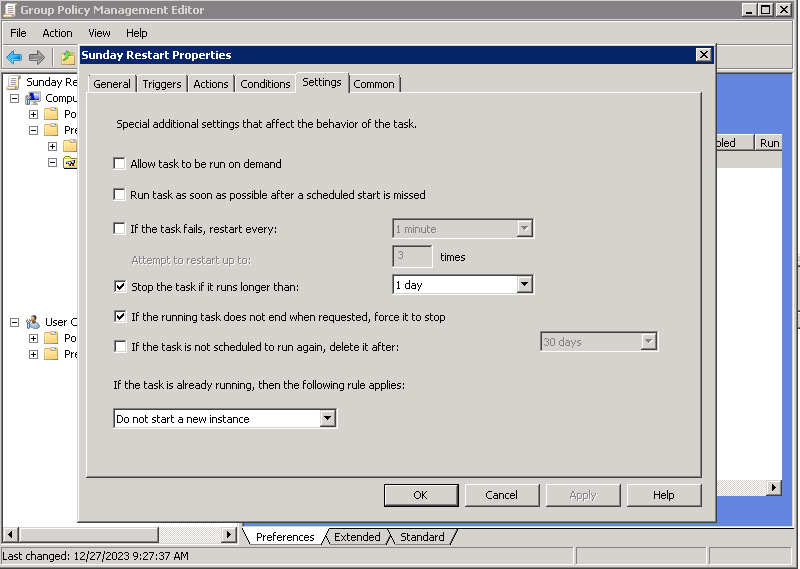
Task: Click the User Configuration icon in tree
Action: click(33, 322)
